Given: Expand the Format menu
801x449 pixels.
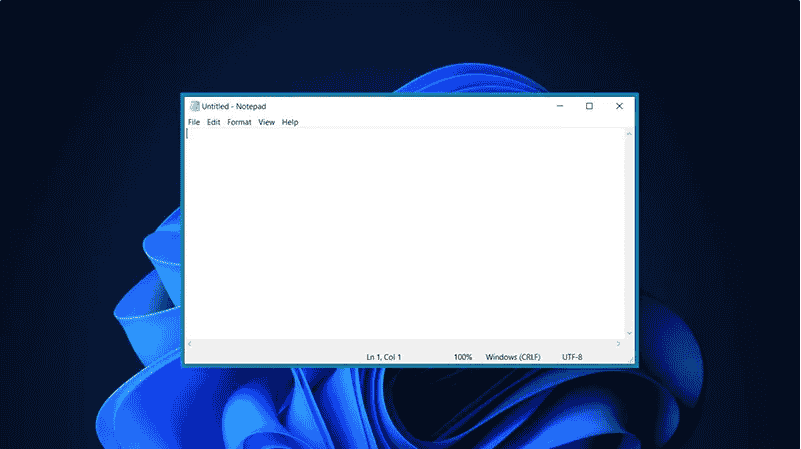Looking at the screenshot, I should click(x=239, y=122).
